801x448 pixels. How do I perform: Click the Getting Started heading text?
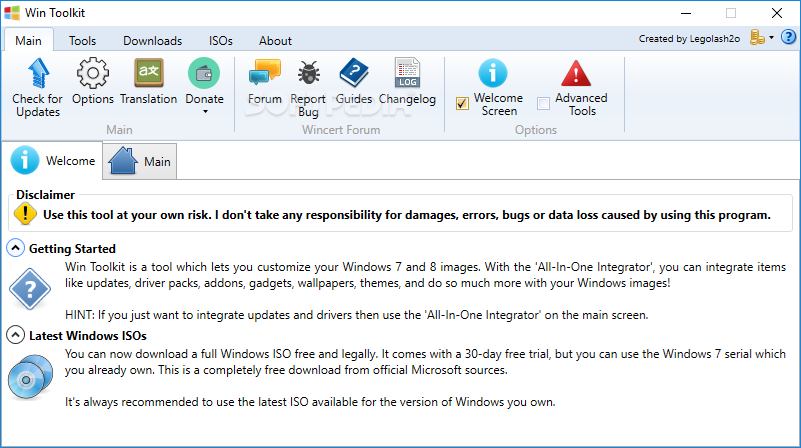tap(72, 249)
